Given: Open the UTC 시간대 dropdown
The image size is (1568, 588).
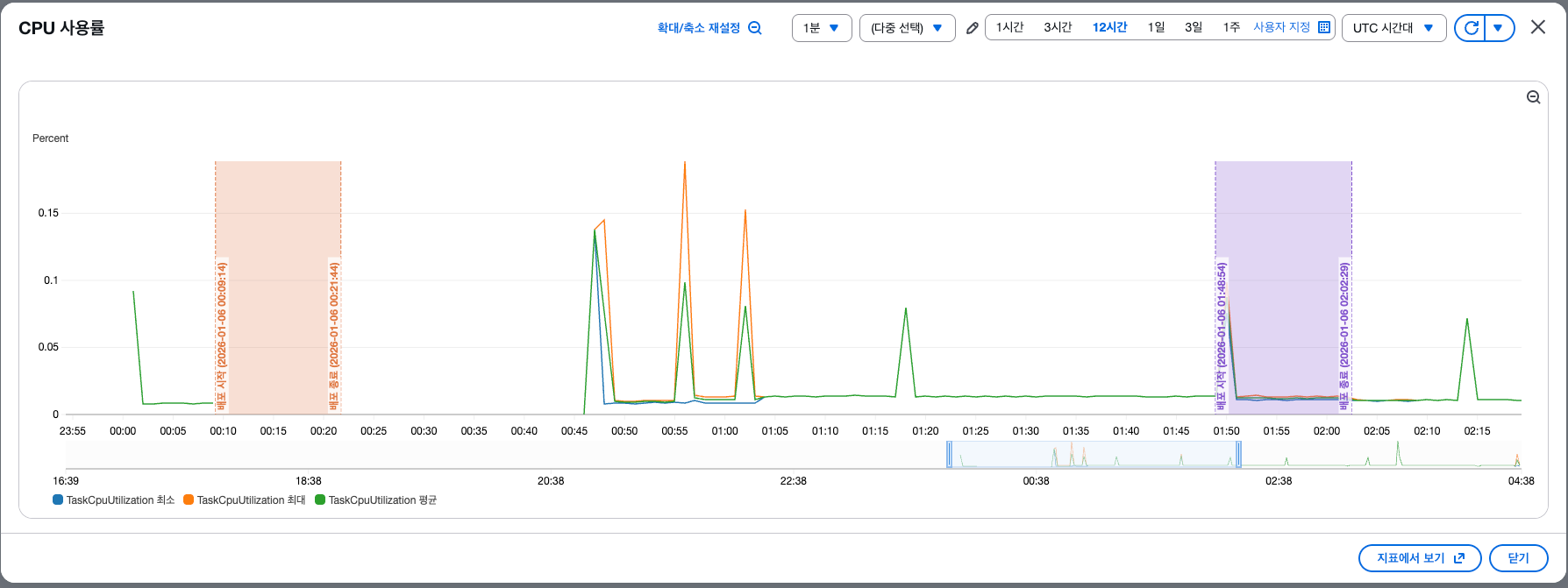Looking at the screenshot, I should pos(1393,28).
